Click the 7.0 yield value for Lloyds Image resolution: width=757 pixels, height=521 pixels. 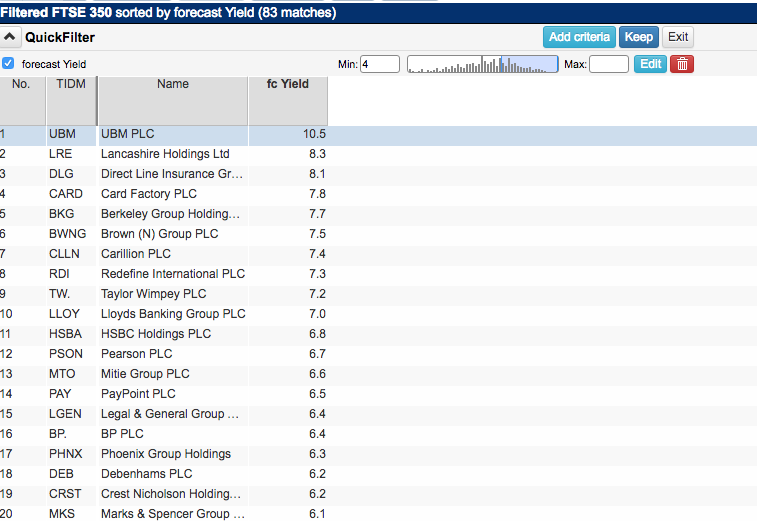point(317,314)
